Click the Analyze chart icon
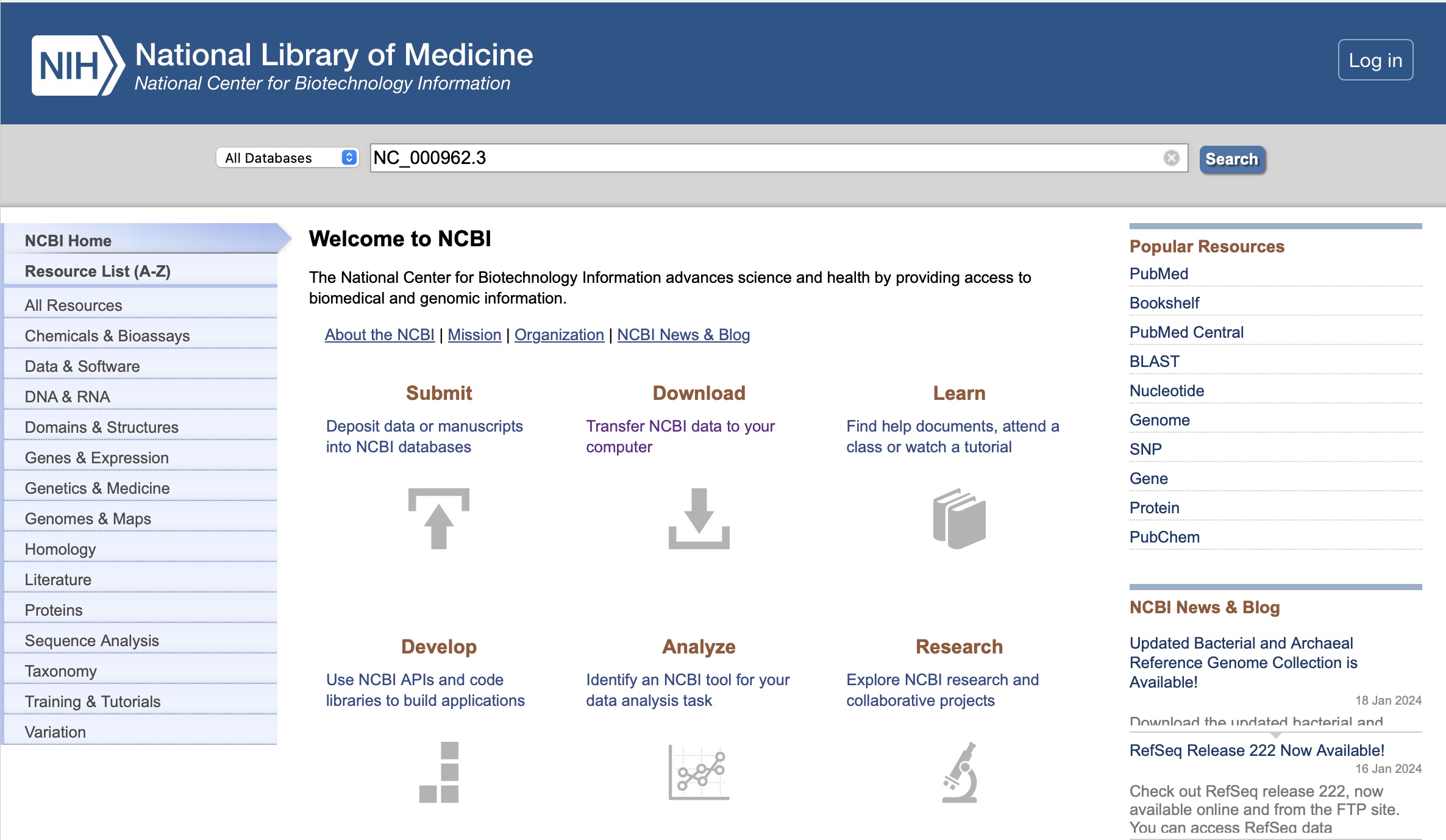The width and height of the screenshot is (1446, 840). pos(699,772)
